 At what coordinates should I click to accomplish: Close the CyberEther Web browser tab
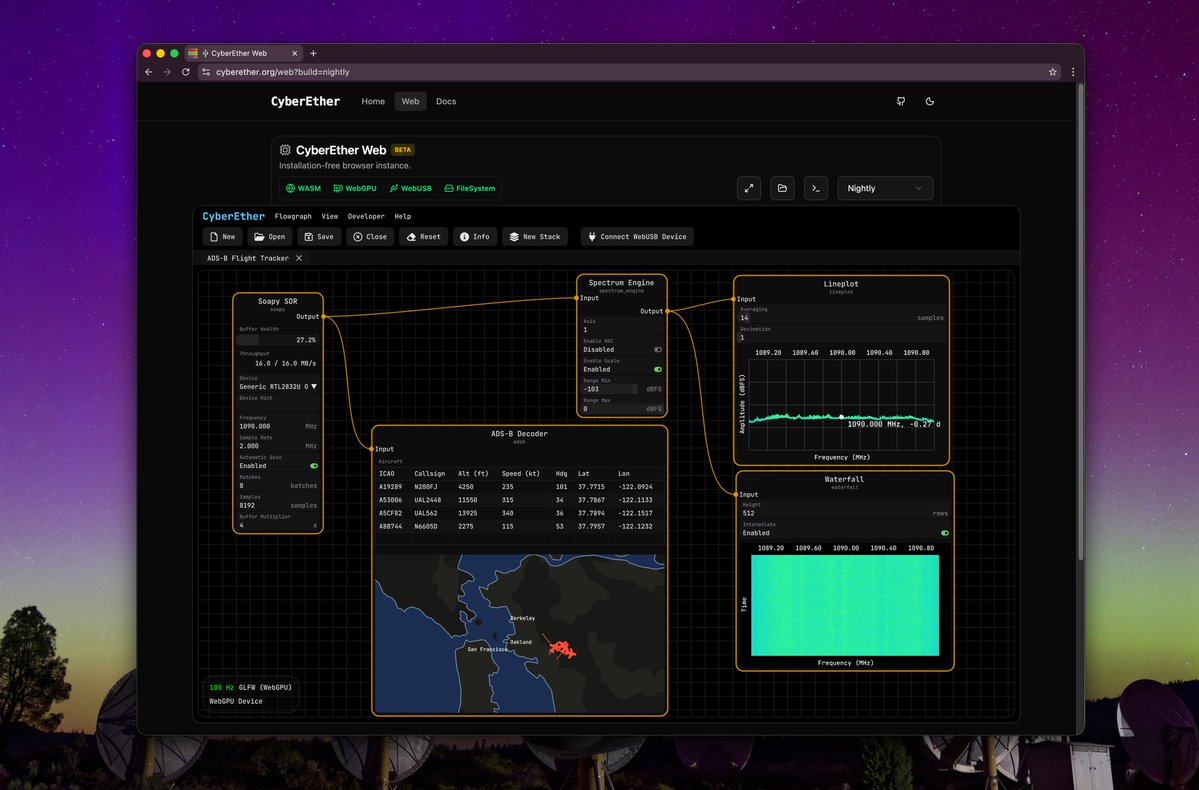click(x=294, y=54)
